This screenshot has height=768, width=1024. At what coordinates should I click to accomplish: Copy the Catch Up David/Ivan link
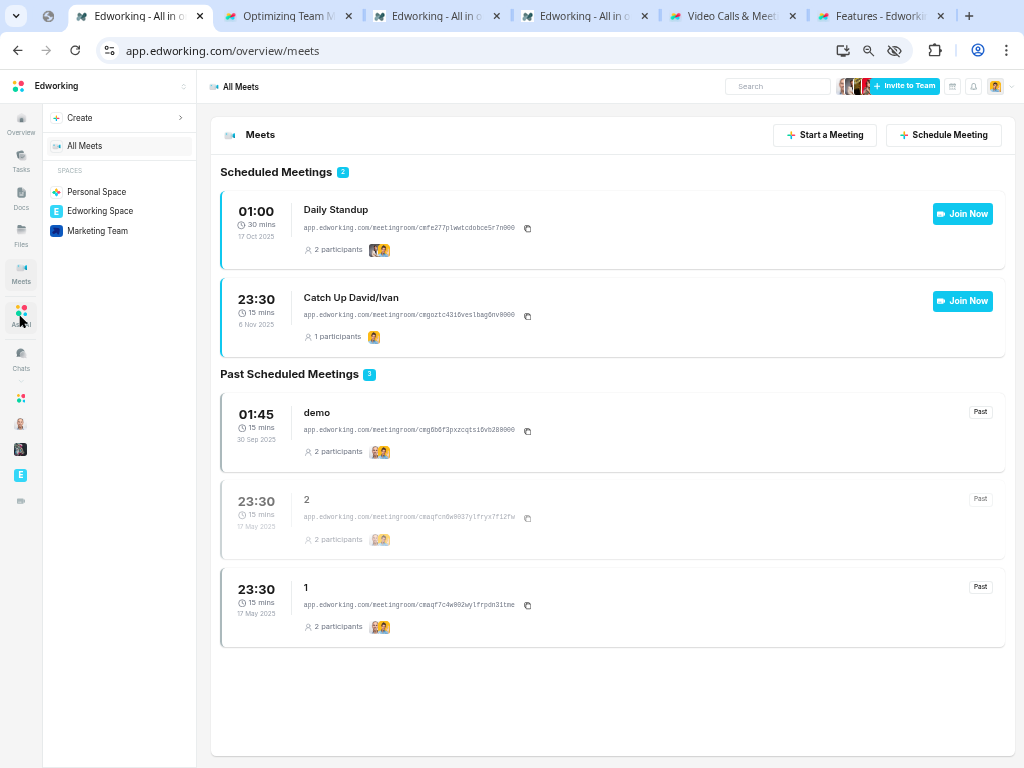coord(528,317)
